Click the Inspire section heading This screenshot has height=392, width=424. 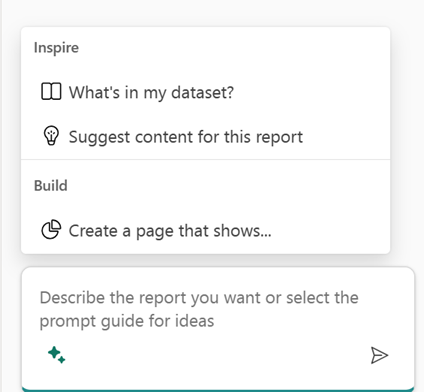(56, 48)
